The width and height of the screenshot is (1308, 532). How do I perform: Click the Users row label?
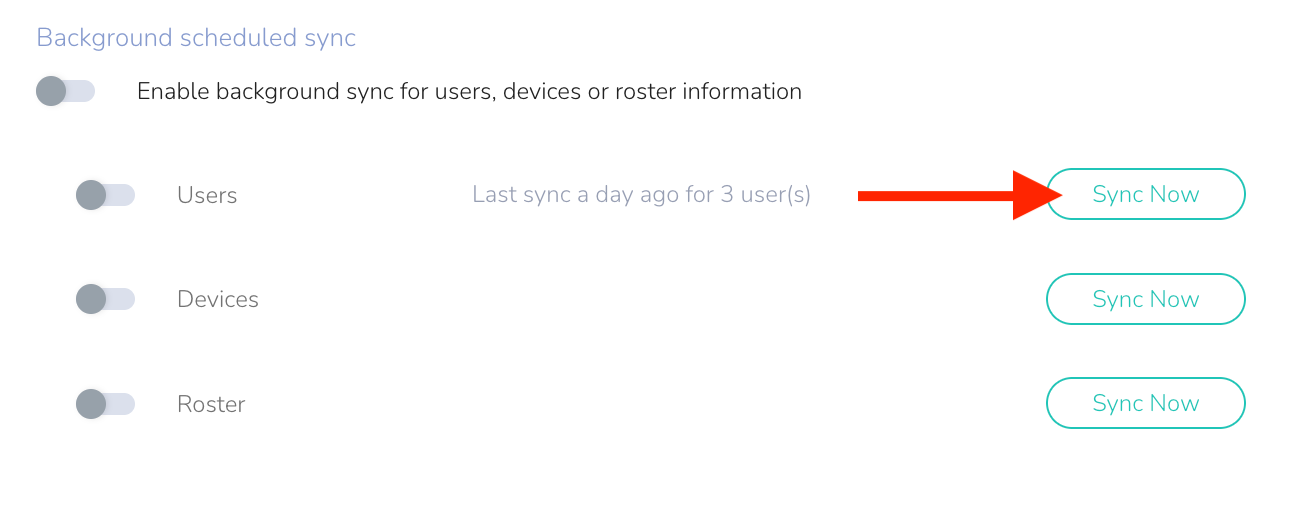(x=207, y=195)
